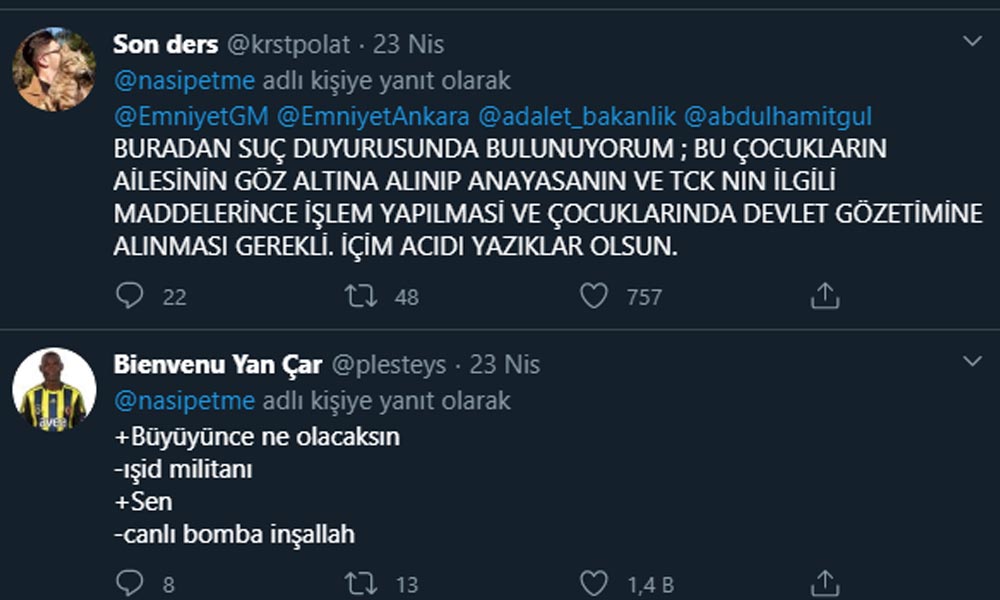Image resolution: width=1000 pixels, height=600 pixels.
Task: Open more-options chevron on Bienvenu Yan Çar tweet
Action: (972, 360)
